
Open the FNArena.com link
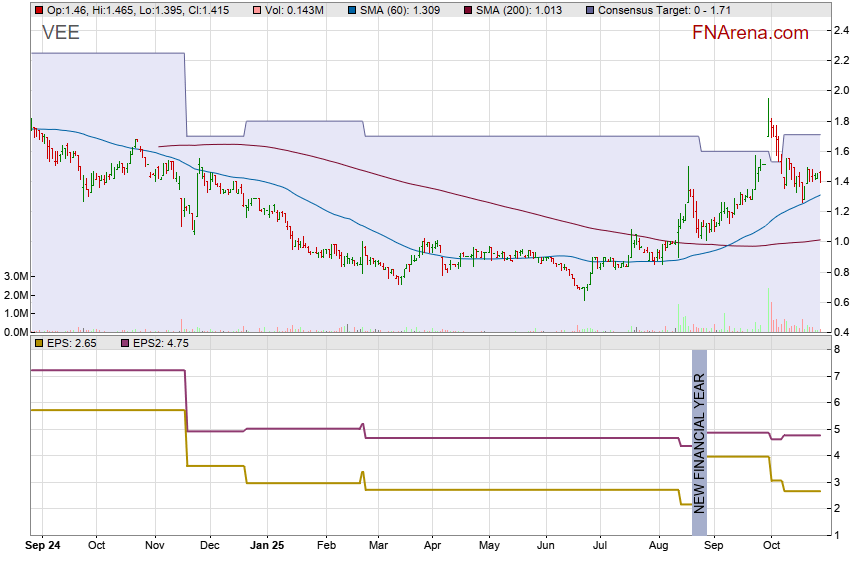tap(750, 33)
